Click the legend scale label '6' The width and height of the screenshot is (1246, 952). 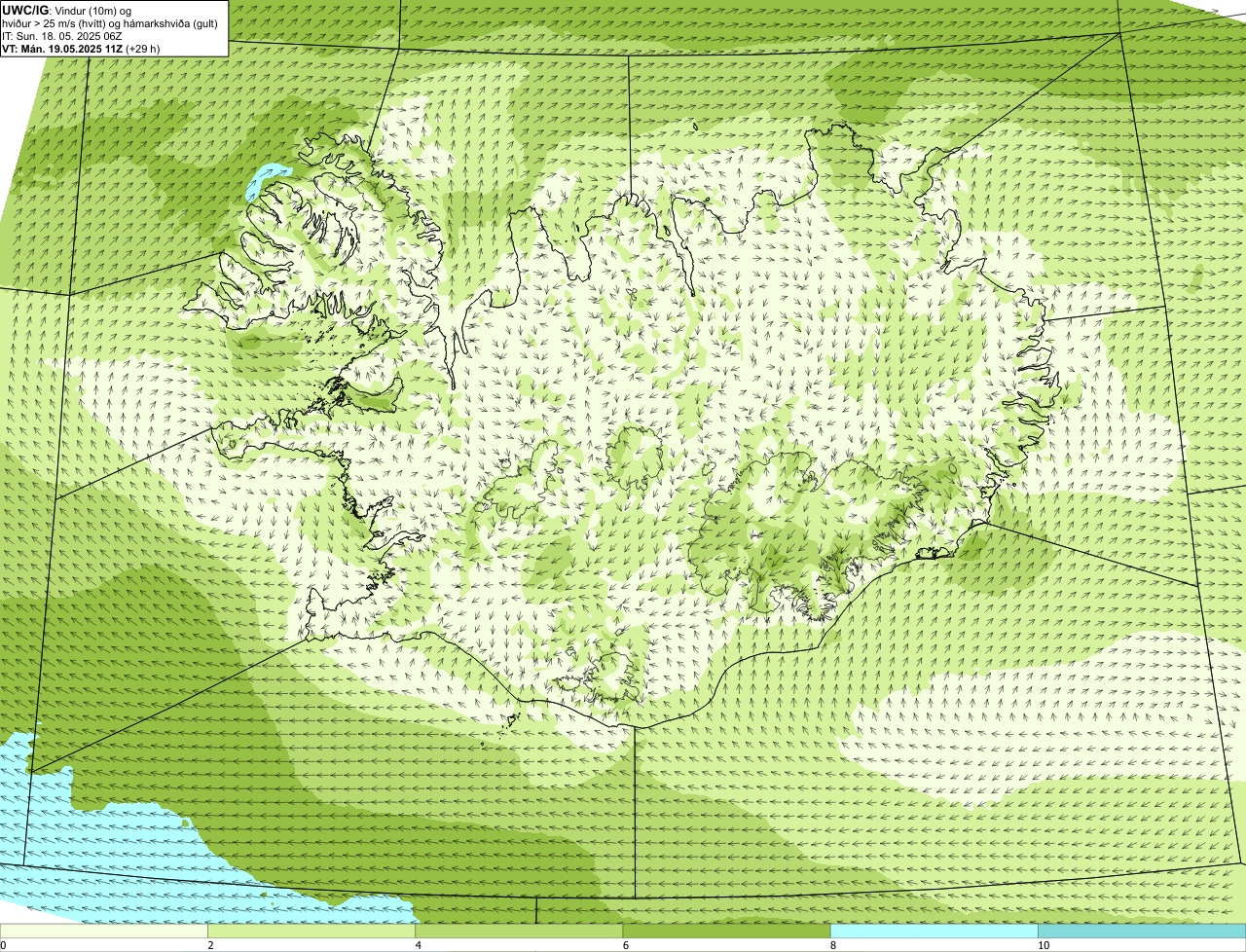(625, 945)
